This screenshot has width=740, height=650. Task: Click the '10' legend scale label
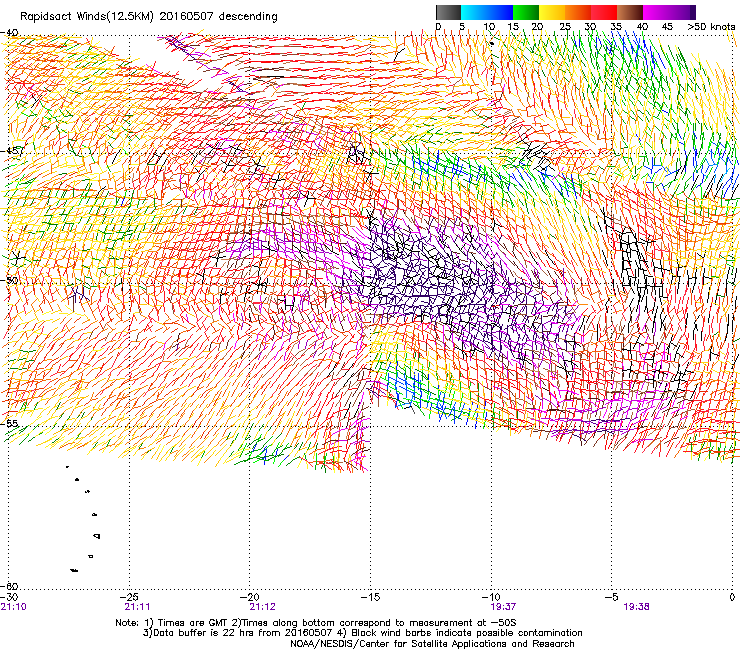tap(489, 26)
